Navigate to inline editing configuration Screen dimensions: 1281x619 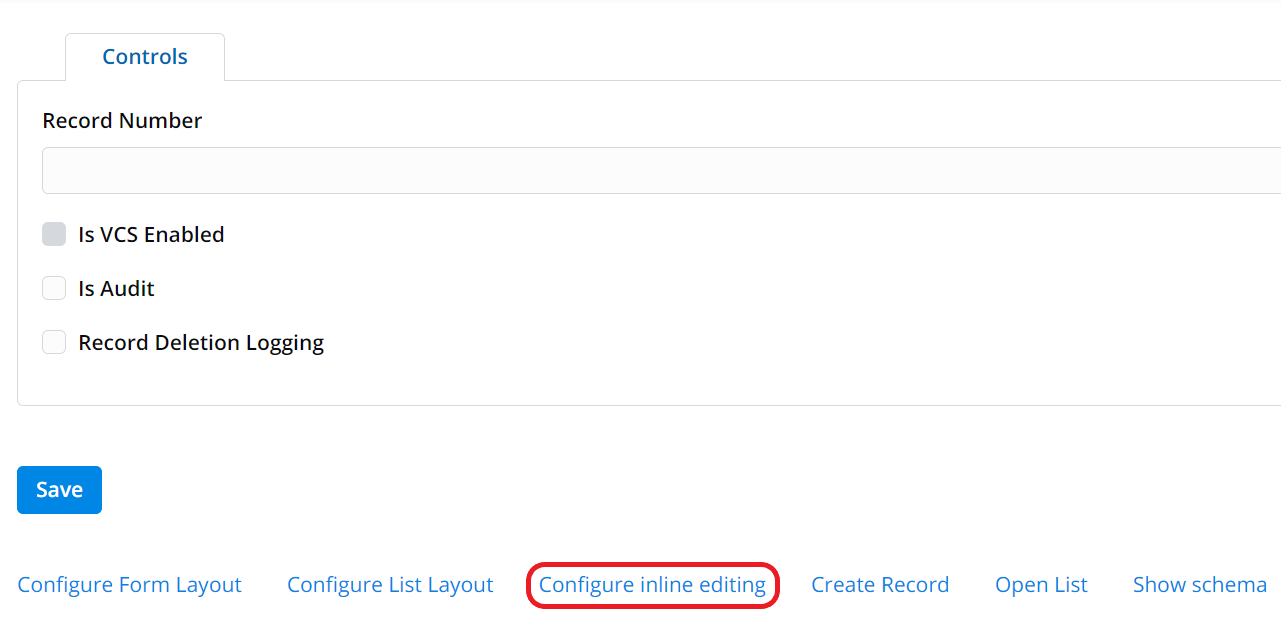click(652, 584)
